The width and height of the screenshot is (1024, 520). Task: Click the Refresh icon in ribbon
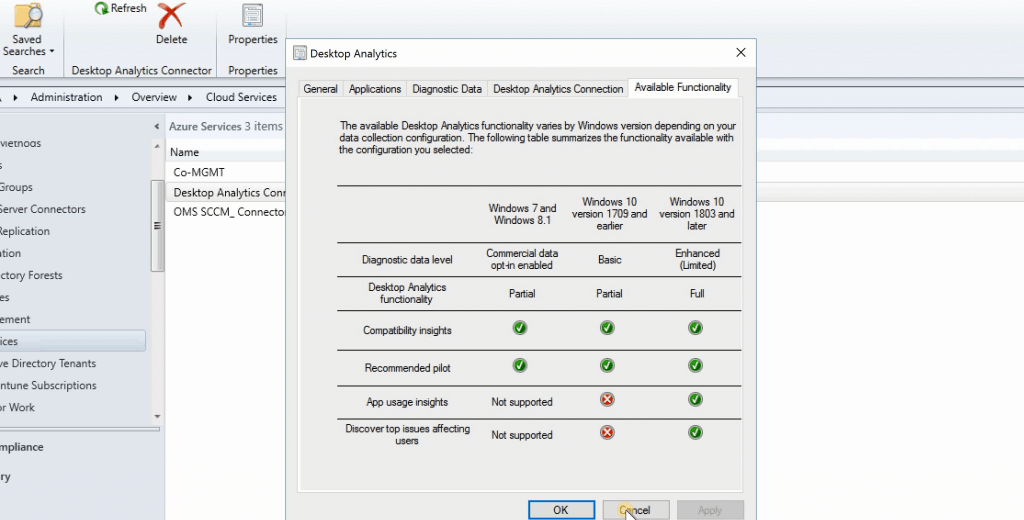[101, 8]
